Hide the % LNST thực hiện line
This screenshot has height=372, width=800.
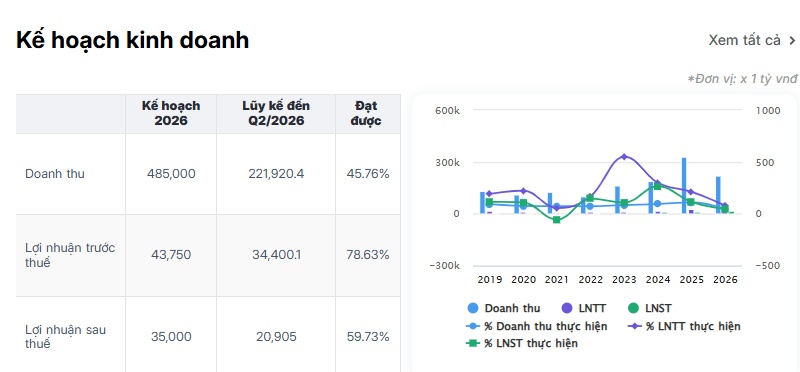(522, 343)
